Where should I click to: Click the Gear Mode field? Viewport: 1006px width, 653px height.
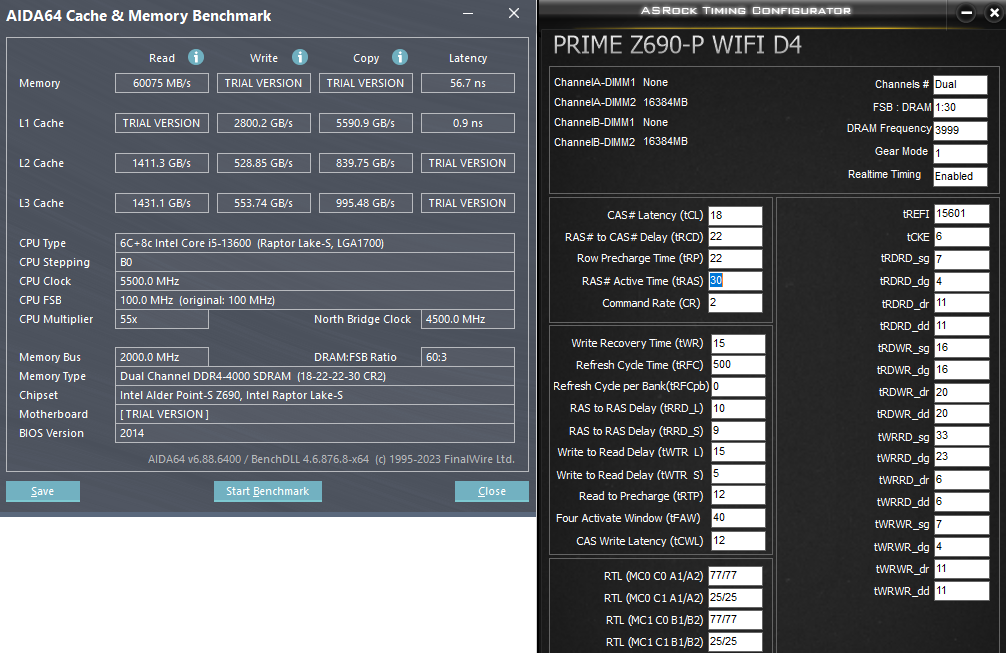[x=960, y=153]
